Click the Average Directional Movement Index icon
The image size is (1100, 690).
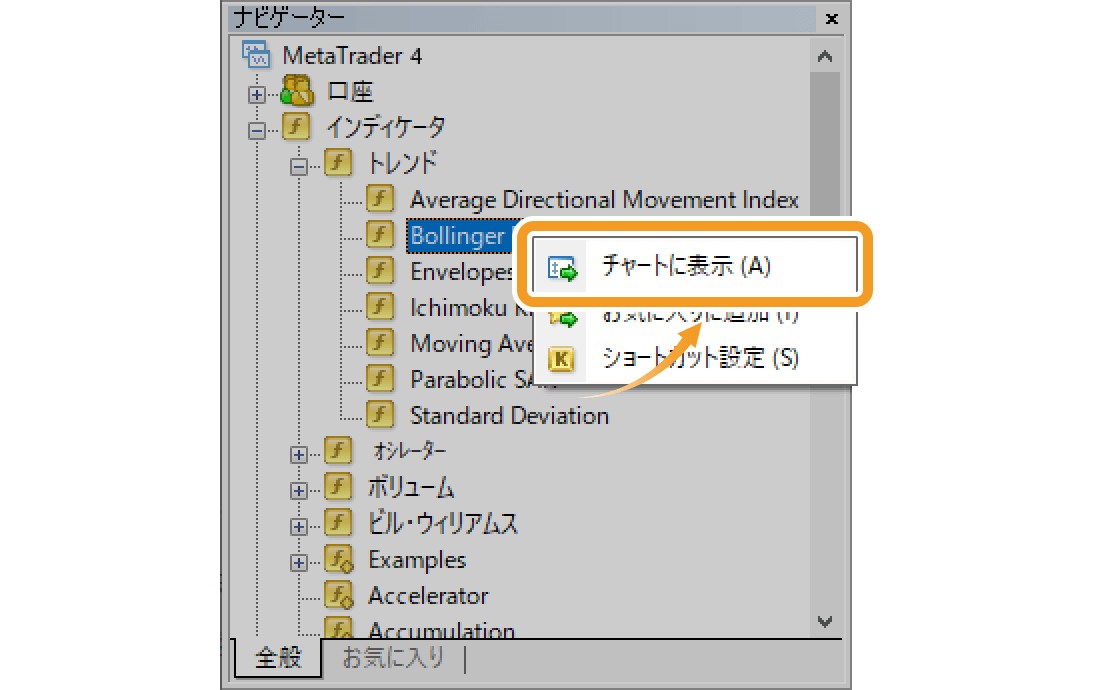380,198
